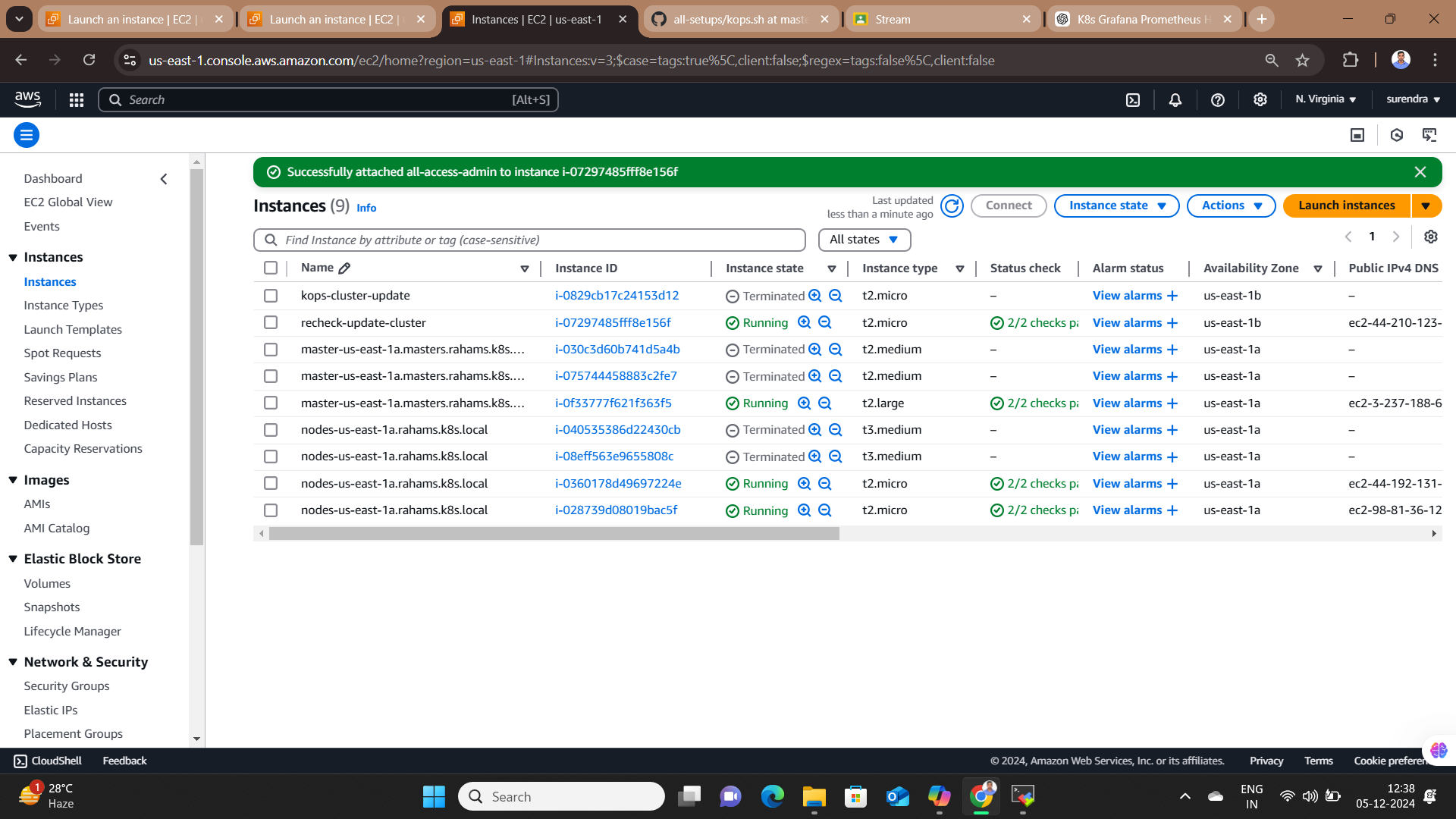Open the Windows Start menu

[x=434, y=796]
